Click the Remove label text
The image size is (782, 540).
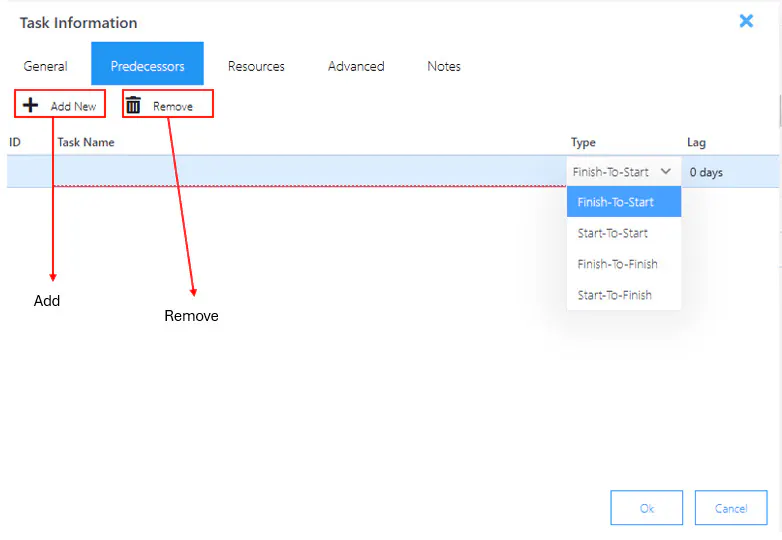point(173,106)
